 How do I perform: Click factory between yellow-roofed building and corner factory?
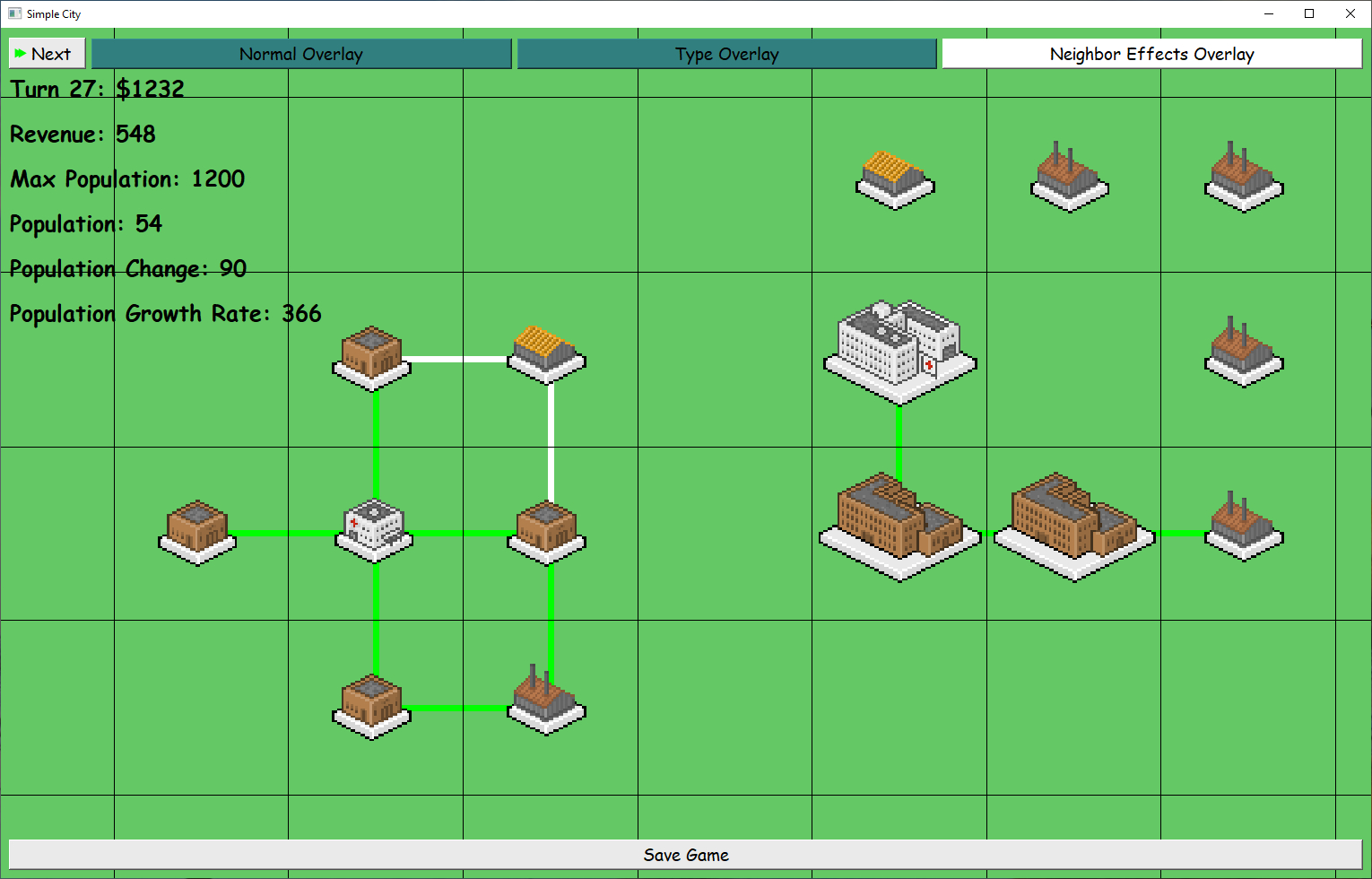point(1069,178)
